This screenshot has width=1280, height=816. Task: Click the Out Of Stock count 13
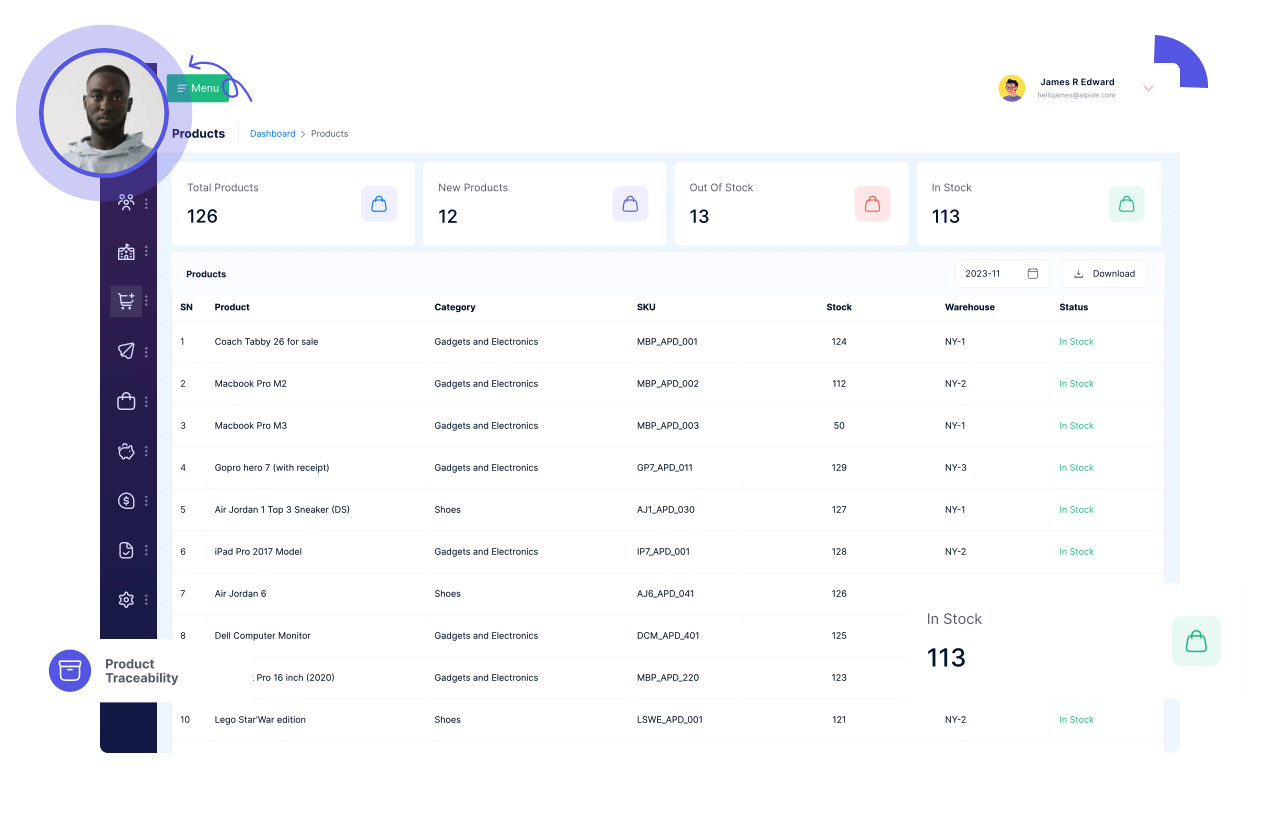tap(699, 217)
